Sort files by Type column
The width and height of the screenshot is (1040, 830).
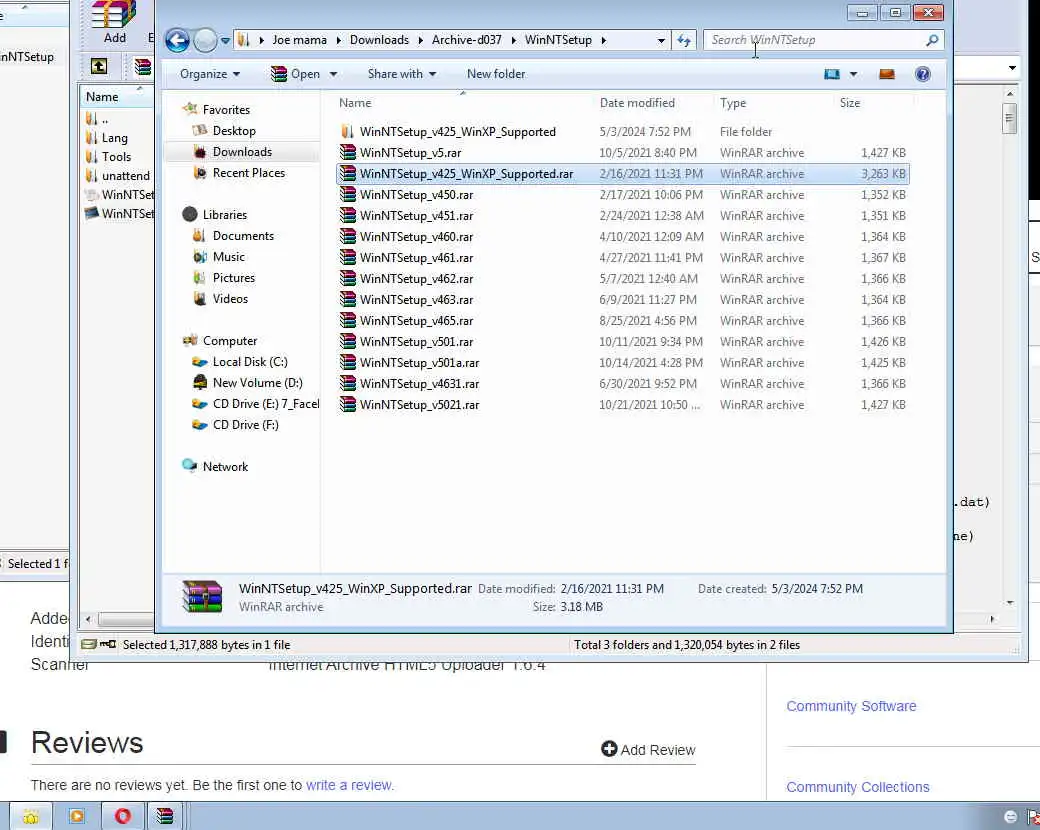tap(733, 103)
